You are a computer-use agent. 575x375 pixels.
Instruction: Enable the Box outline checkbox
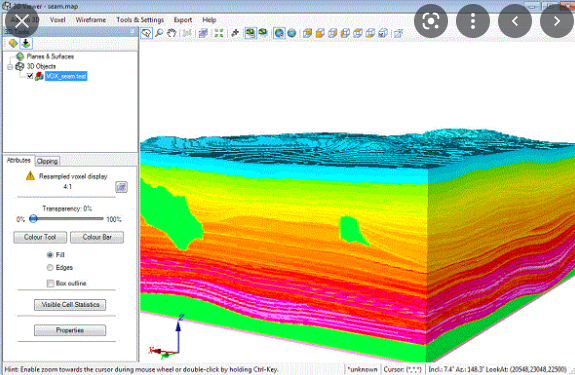click(x=50, y=283)
